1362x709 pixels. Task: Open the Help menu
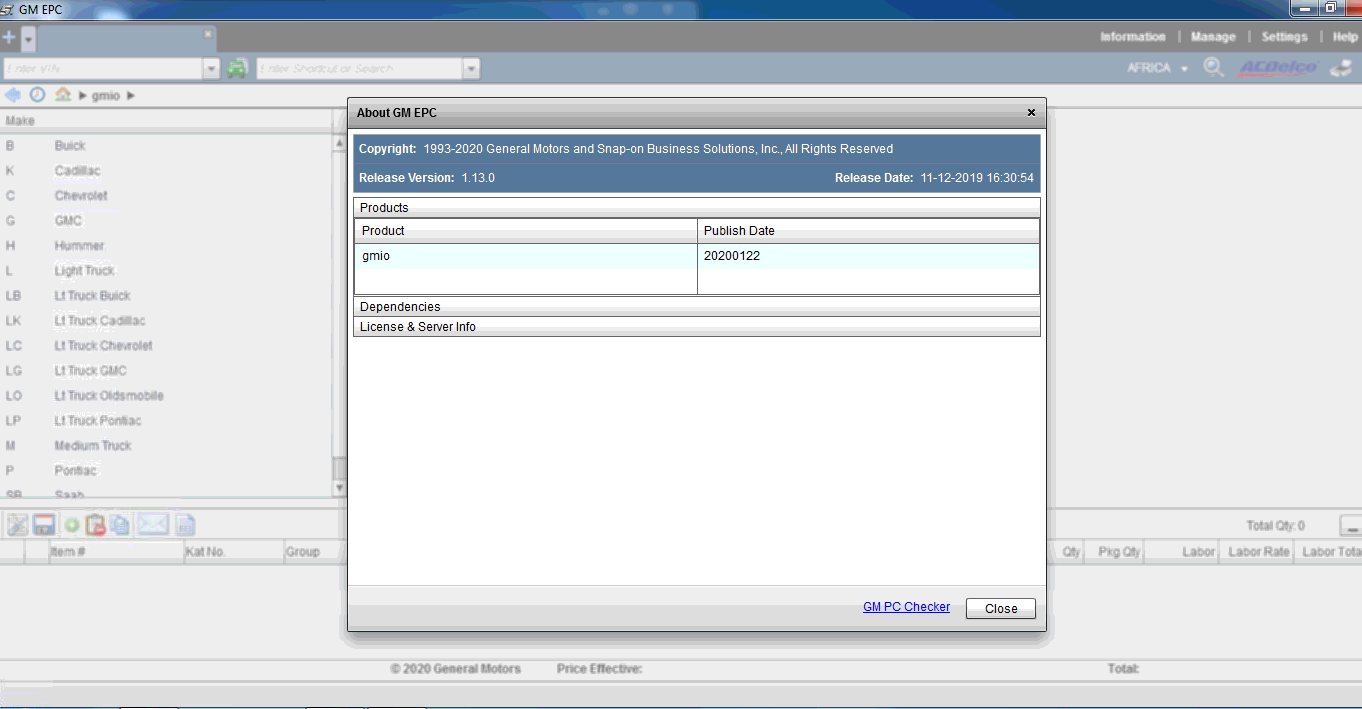[x=1345, y=37]
